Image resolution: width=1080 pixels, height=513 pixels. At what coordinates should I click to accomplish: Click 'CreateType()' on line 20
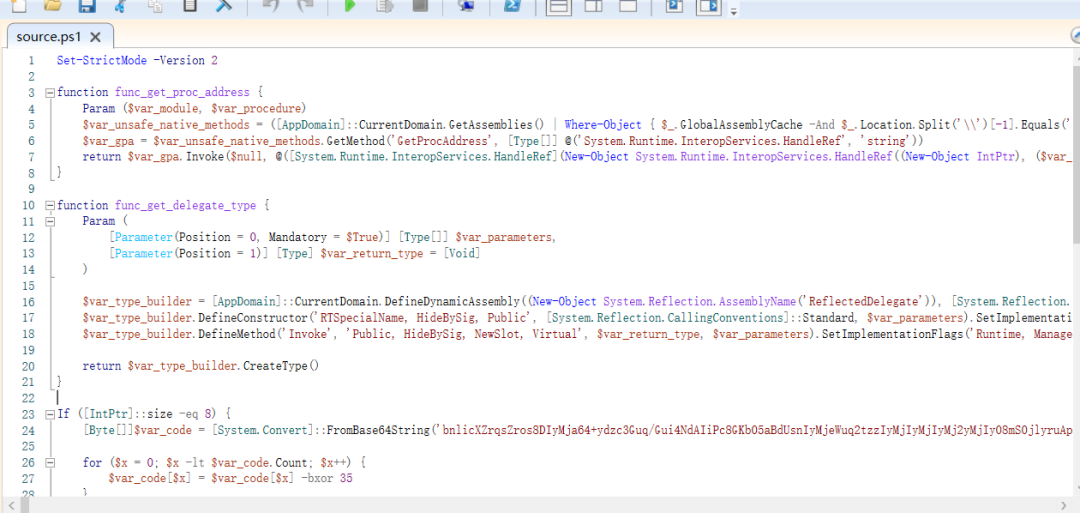click(x=281, y=366)
